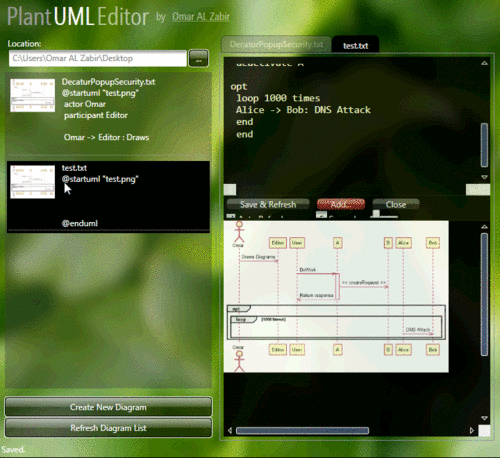Click the red Add... button
Viewport: 500px width, 458px height.
click(x=341, y=204)
